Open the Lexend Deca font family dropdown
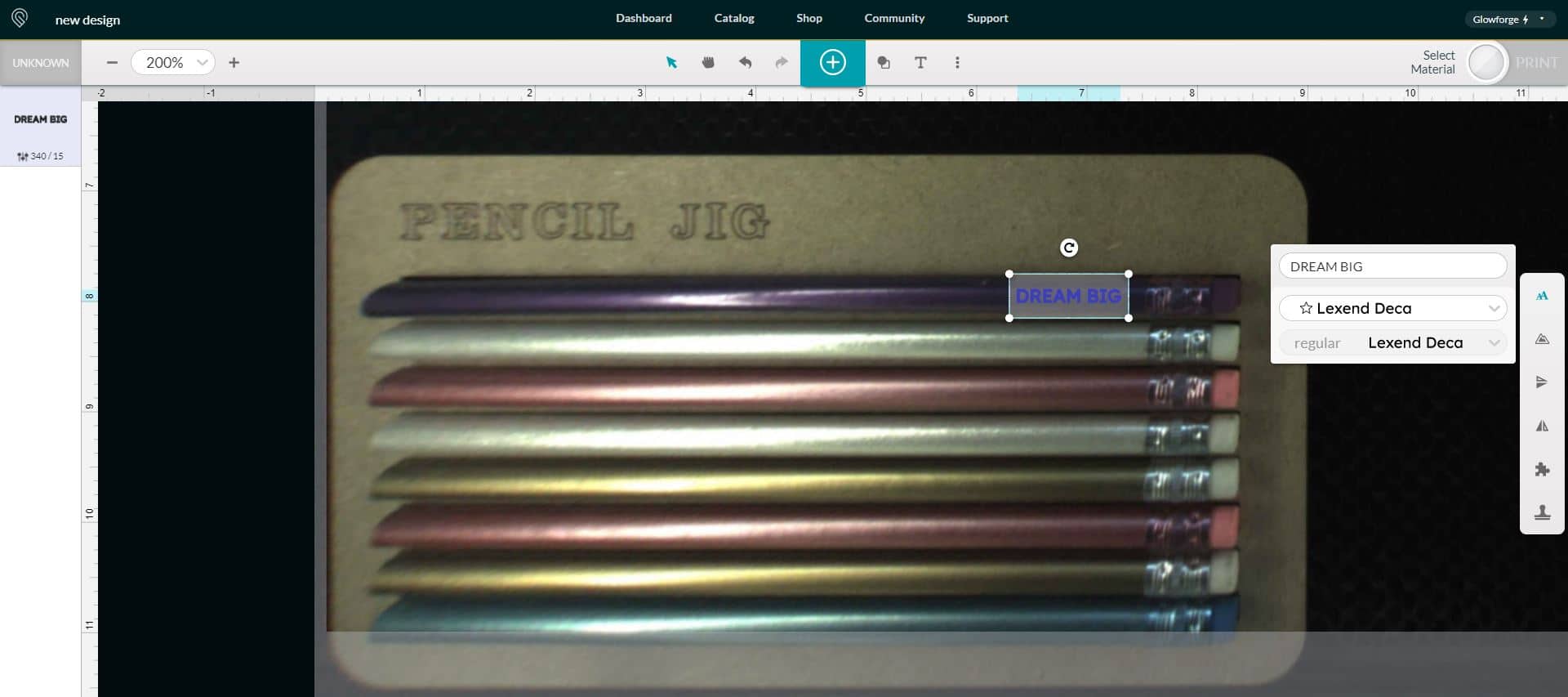The image size is (1568, 697). click(1392, 308)
